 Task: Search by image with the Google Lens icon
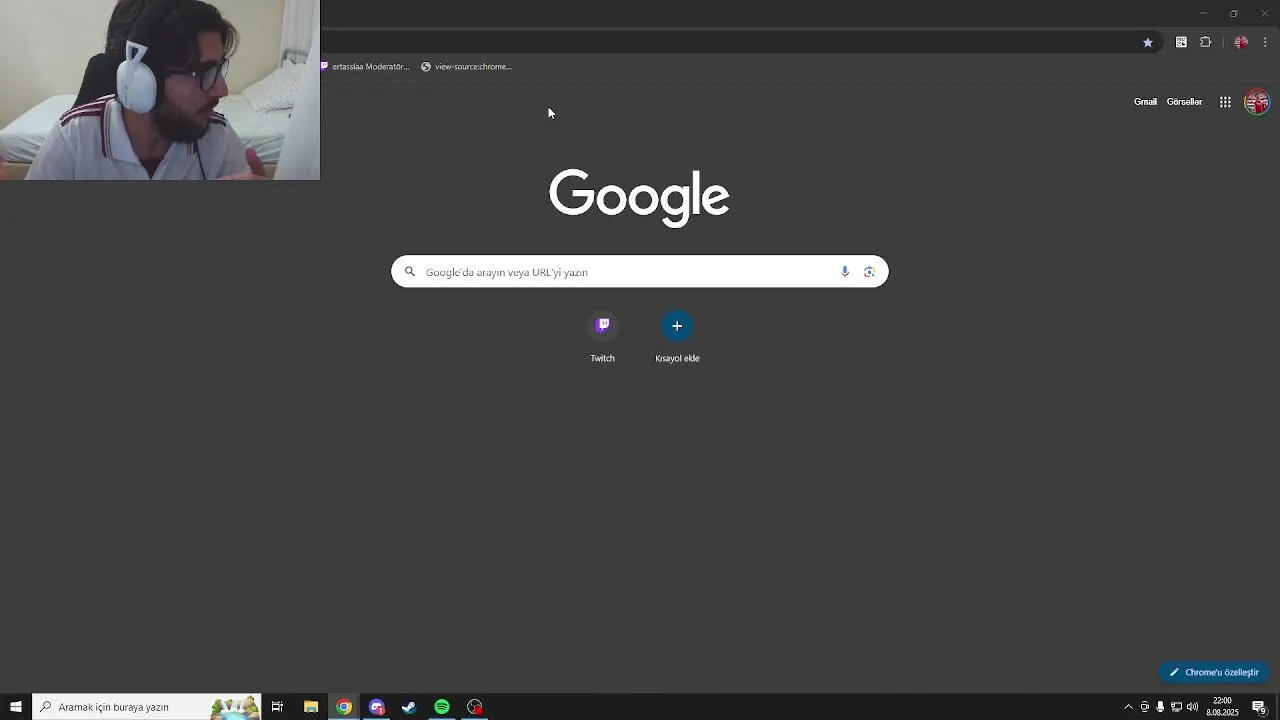click(869, 272)
